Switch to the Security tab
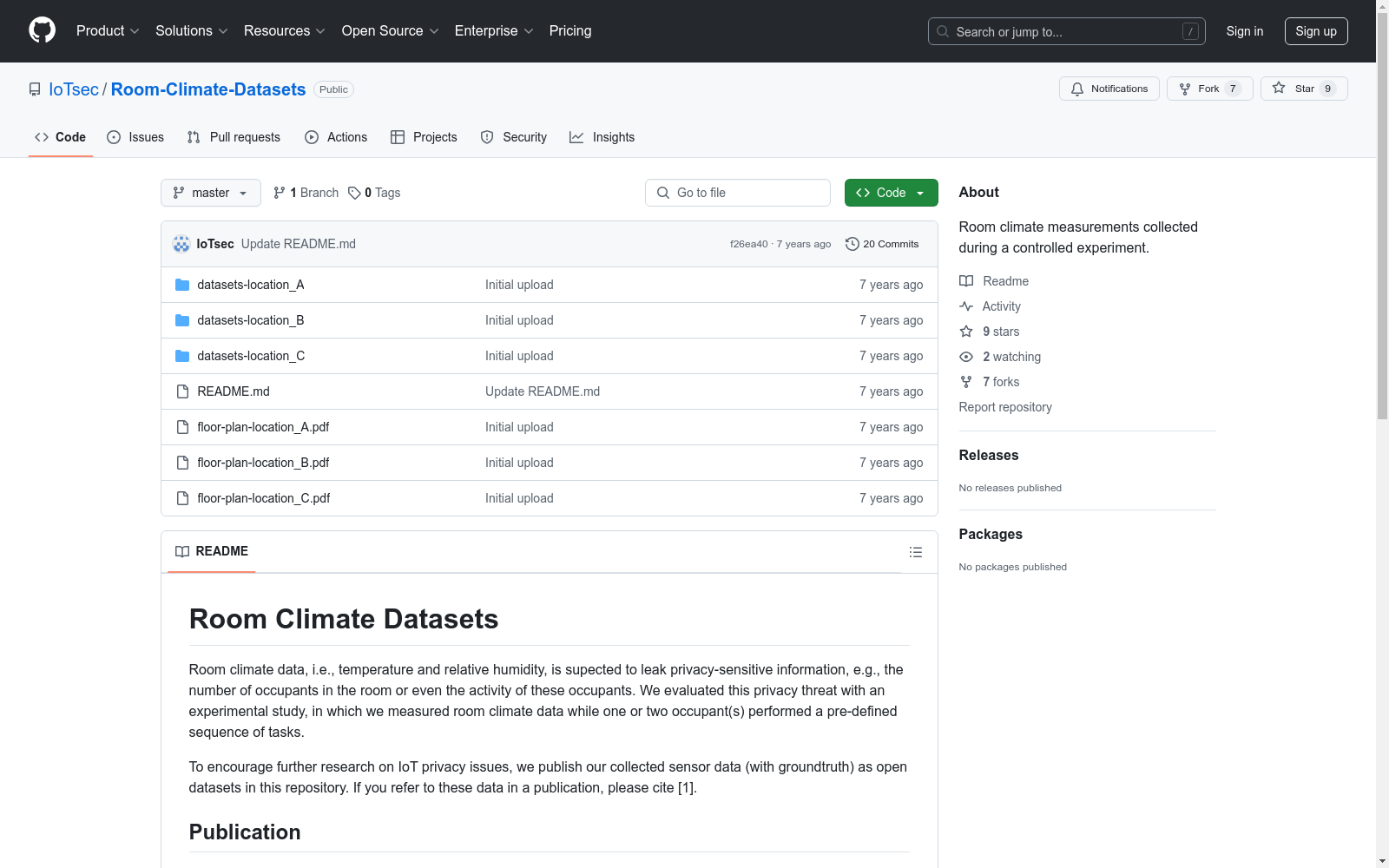Image resolution: width=1389 pixels, height=868 pixels. (x=514, y=137)
